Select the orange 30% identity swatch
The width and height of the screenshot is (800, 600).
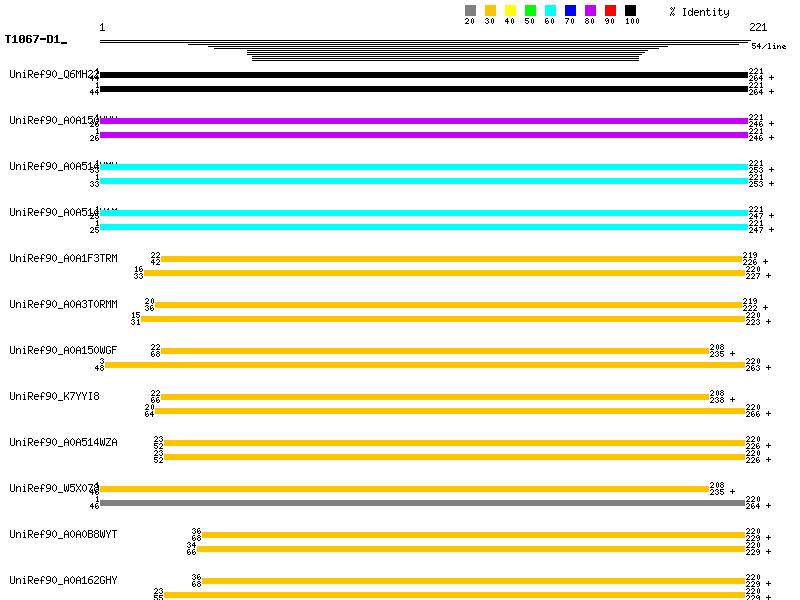click(x=490, y=11)
